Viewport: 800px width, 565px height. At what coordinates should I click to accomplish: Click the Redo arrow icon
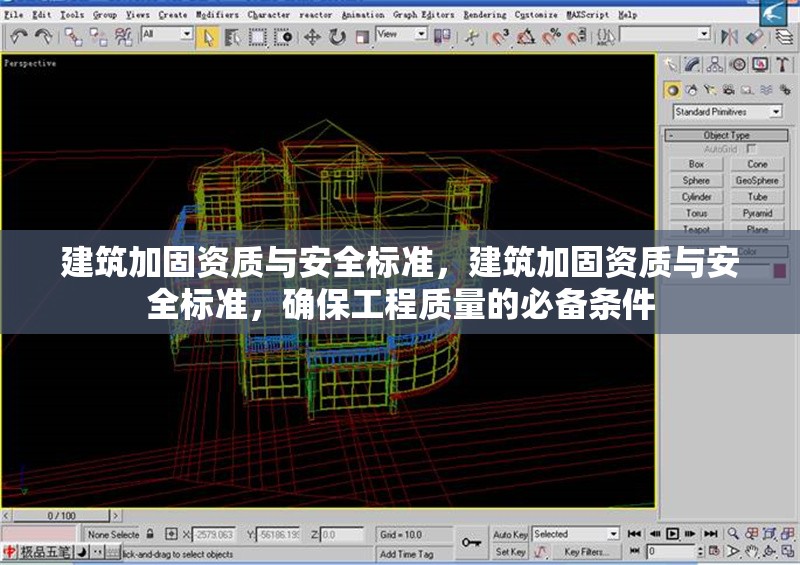pos(43,36)
